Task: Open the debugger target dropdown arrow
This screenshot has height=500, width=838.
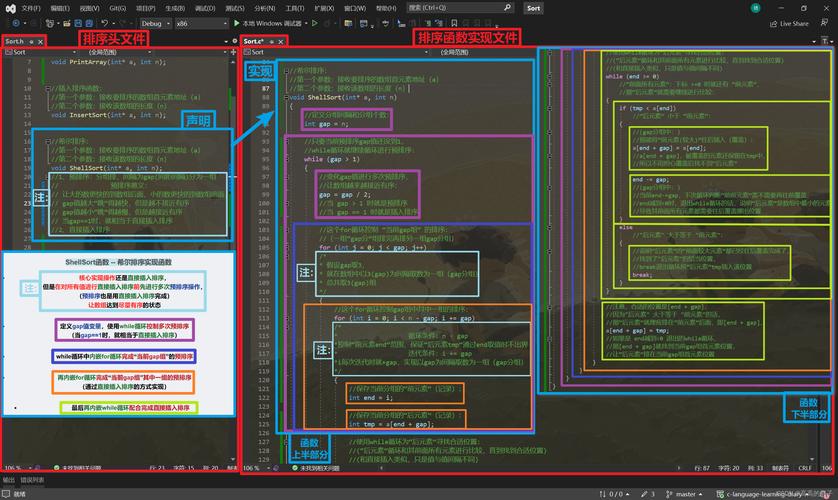Action: [306, 24]
